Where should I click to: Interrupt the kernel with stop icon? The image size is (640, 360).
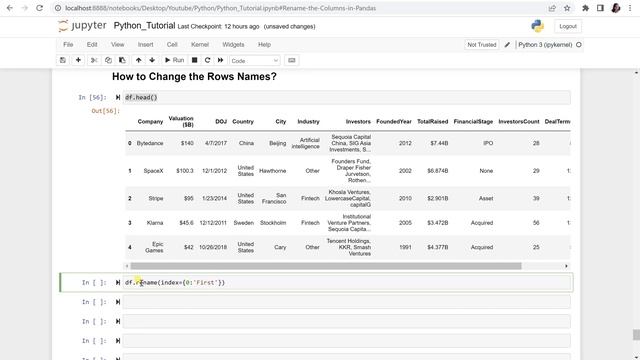(x=195, y=60)
